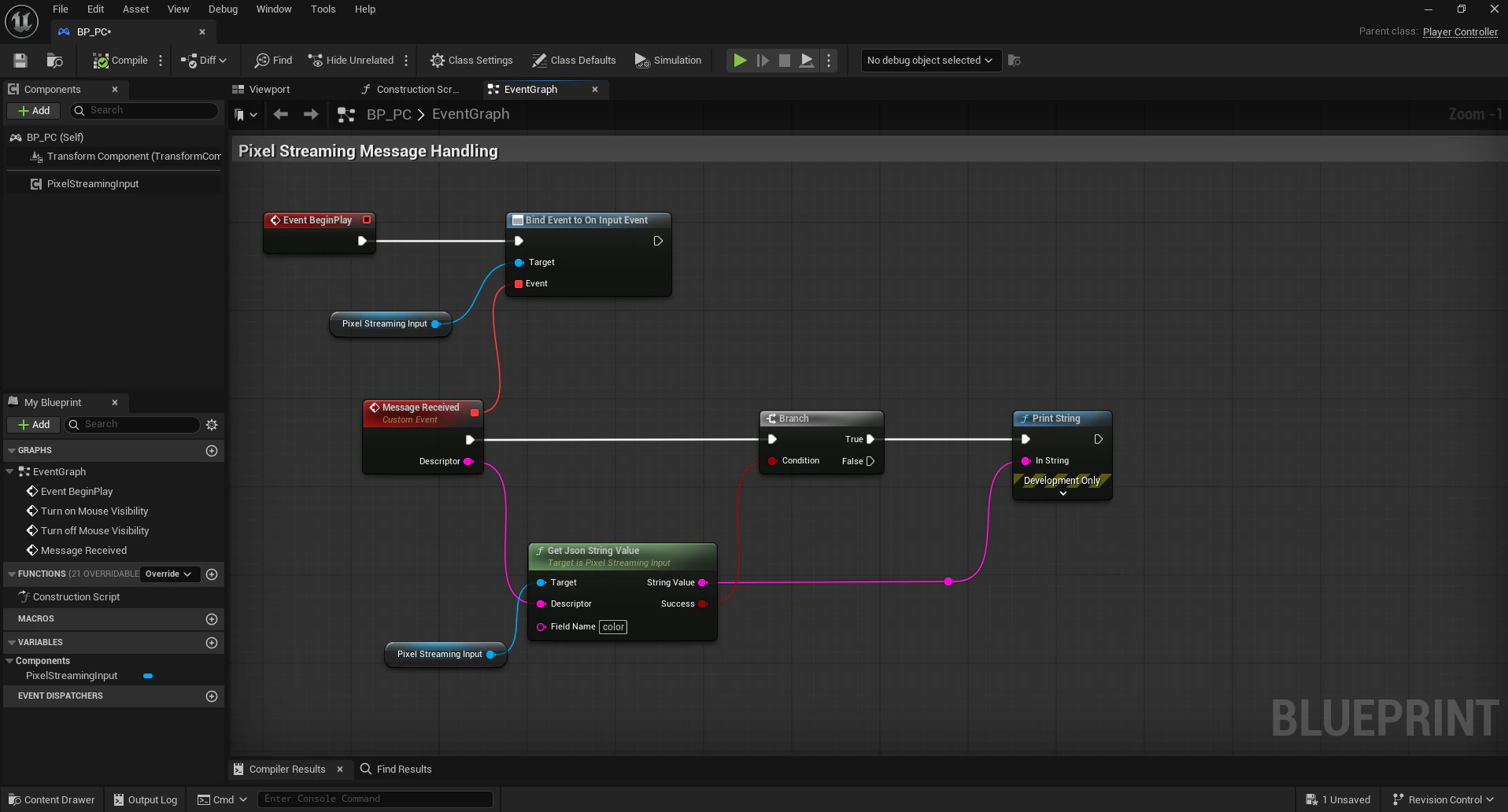Open the File menu
This screenshot has width=1508, height=812.
(x=61, y=9)
